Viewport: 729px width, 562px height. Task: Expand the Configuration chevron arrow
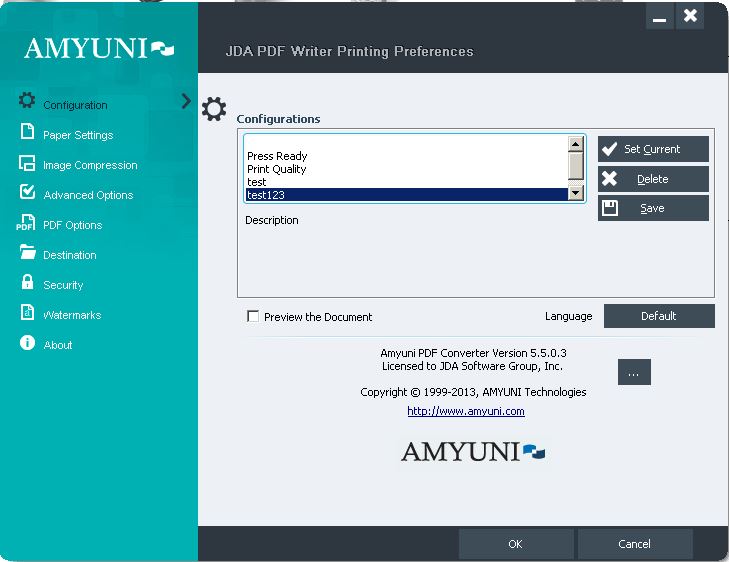[186, 101]
